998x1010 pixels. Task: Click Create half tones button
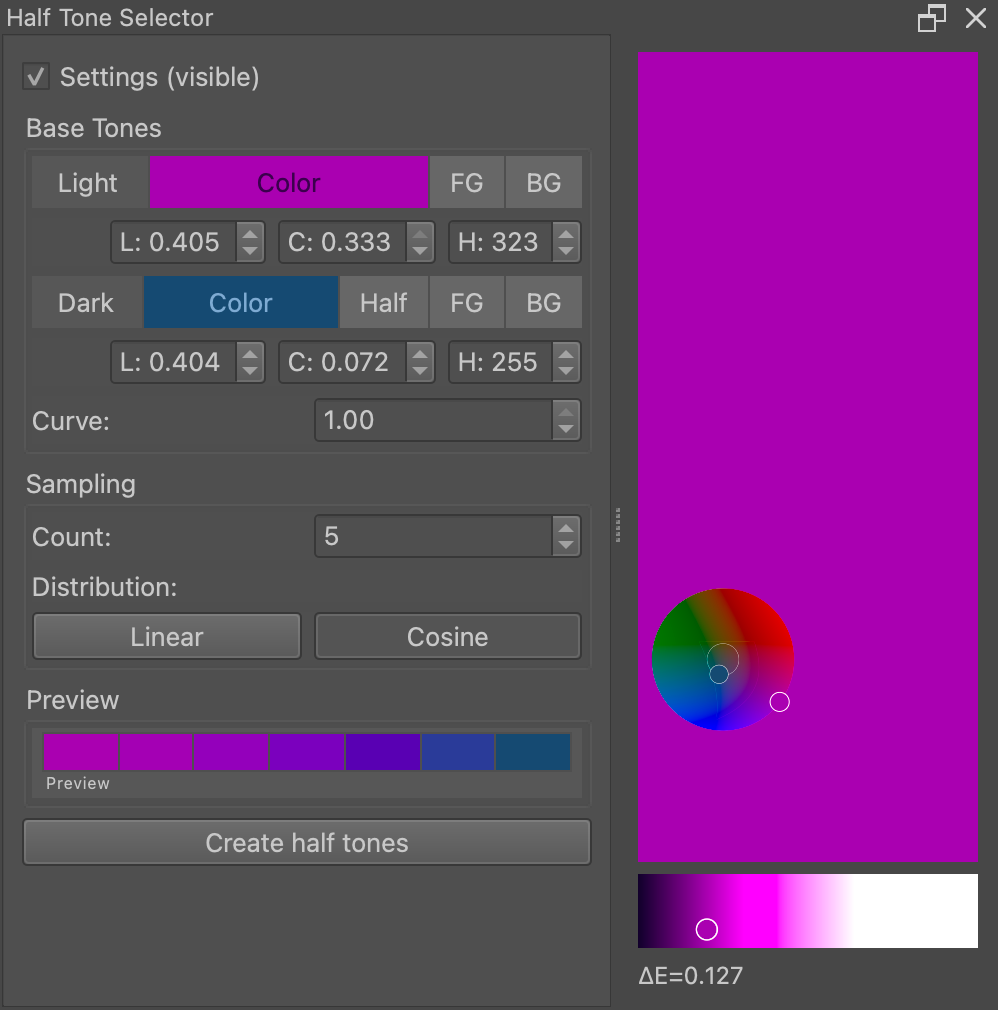coord(307,843)
